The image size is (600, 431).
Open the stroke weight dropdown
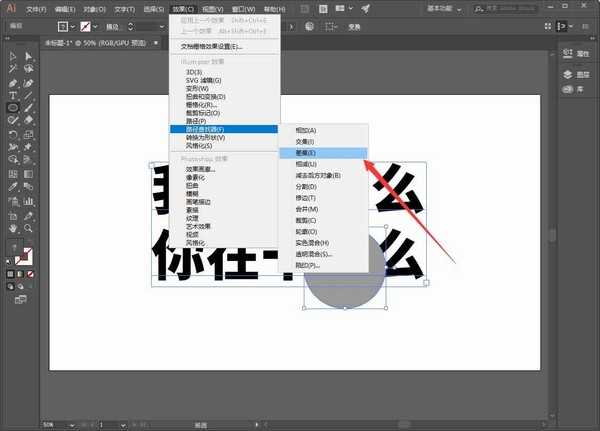(162, 27)
